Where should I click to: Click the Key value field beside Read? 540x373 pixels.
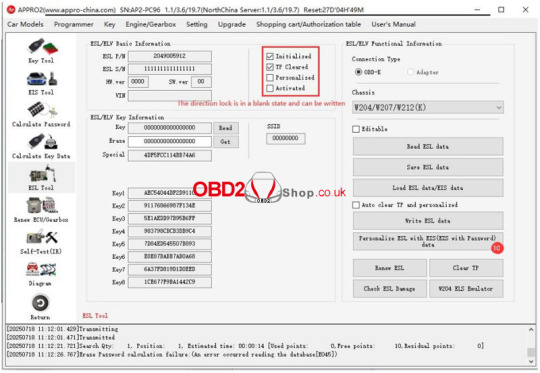click(170, 128)
